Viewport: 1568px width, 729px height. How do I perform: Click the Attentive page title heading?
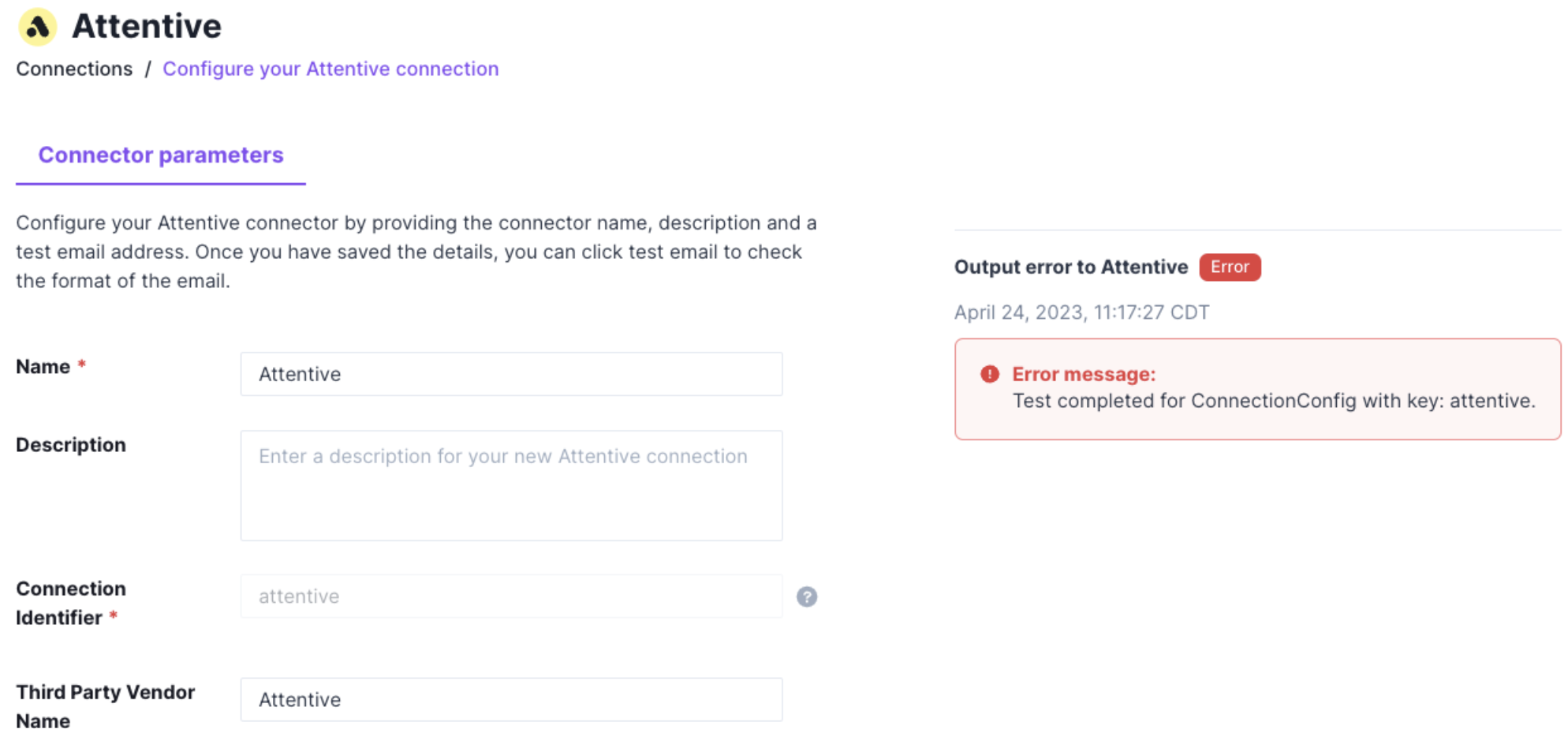tap(147, 27)
